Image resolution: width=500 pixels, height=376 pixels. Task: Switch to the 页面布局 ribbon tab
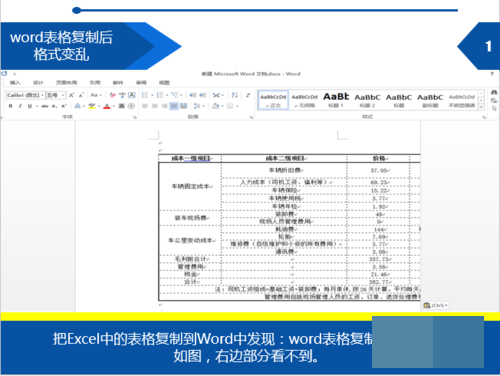point(66,83)
